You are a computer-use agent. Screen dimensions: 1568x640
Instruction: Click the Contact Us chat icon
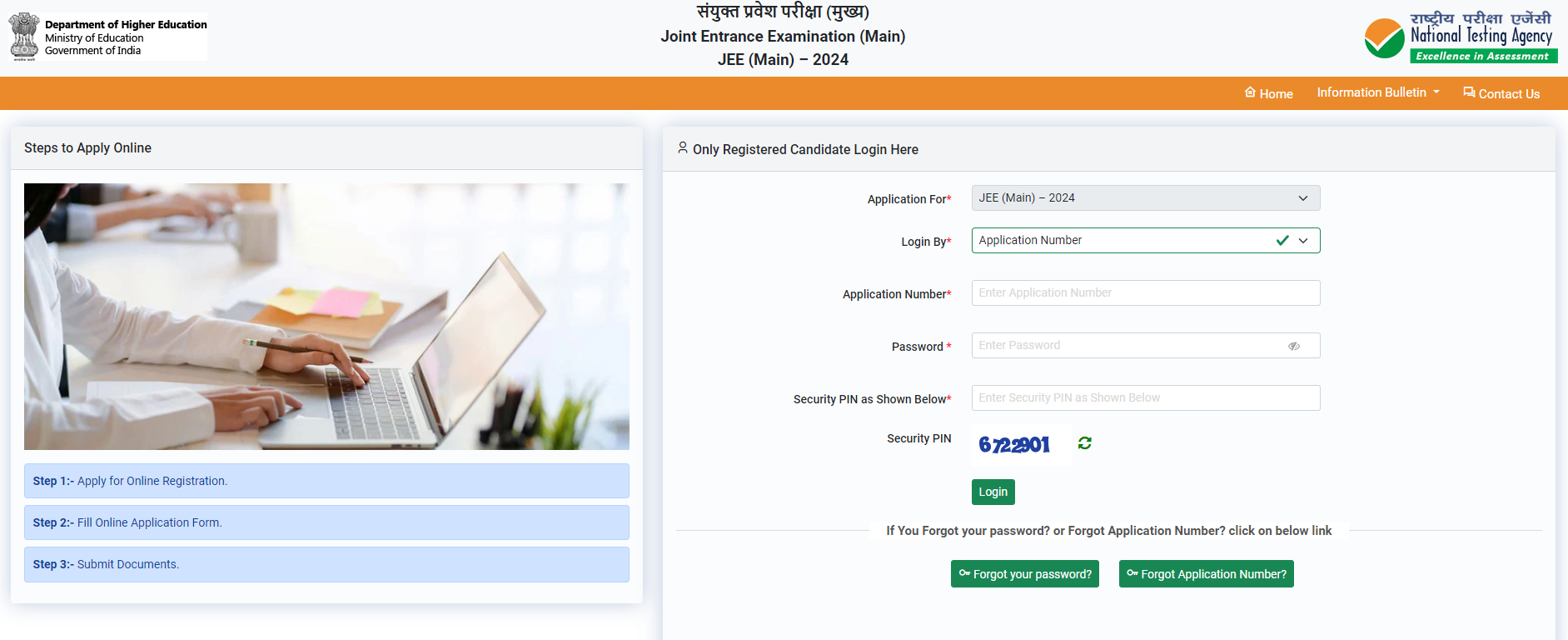(x=1469, y=92)
